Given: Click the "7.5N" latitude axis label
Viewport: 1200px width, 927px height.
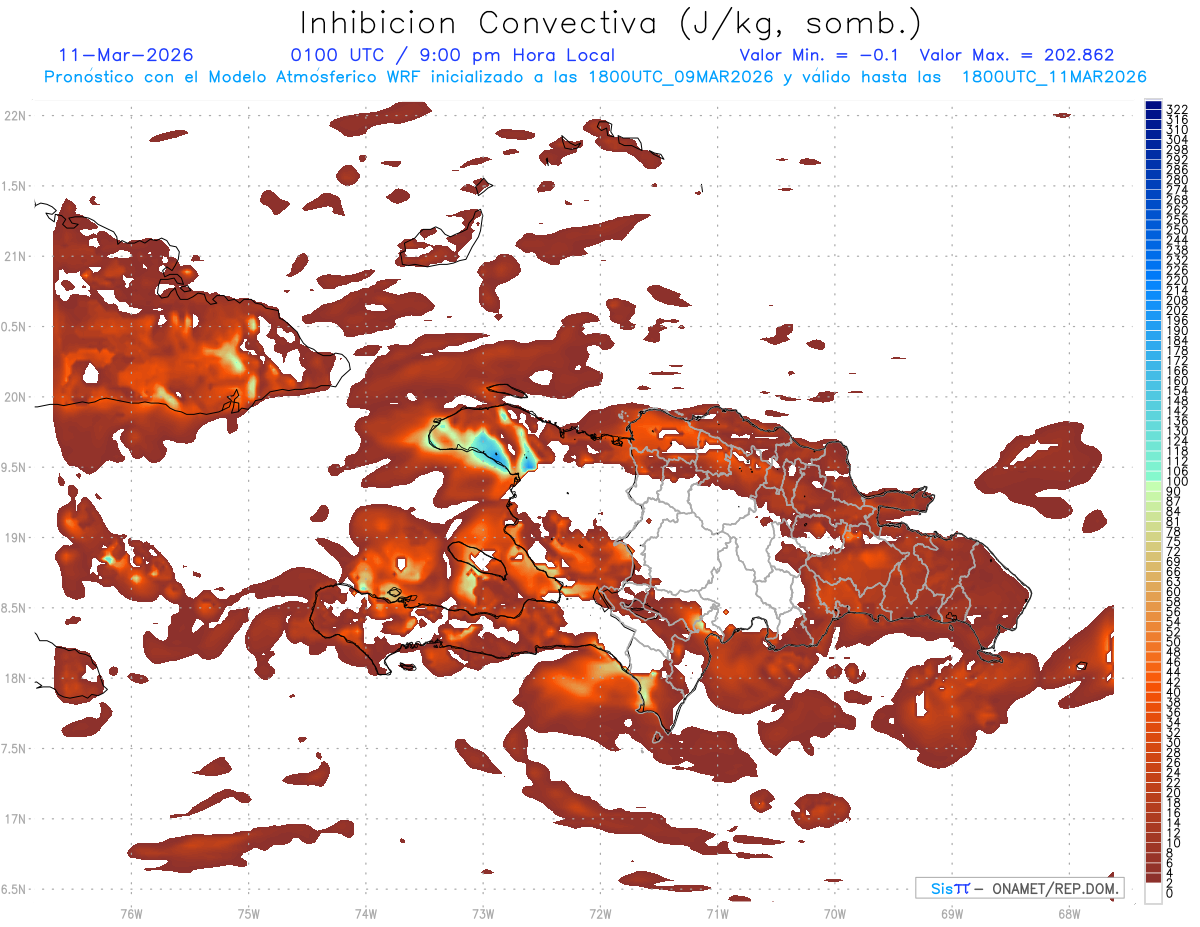Looking at the screenshot, I should pyautogui.click(x=15, y=749).
